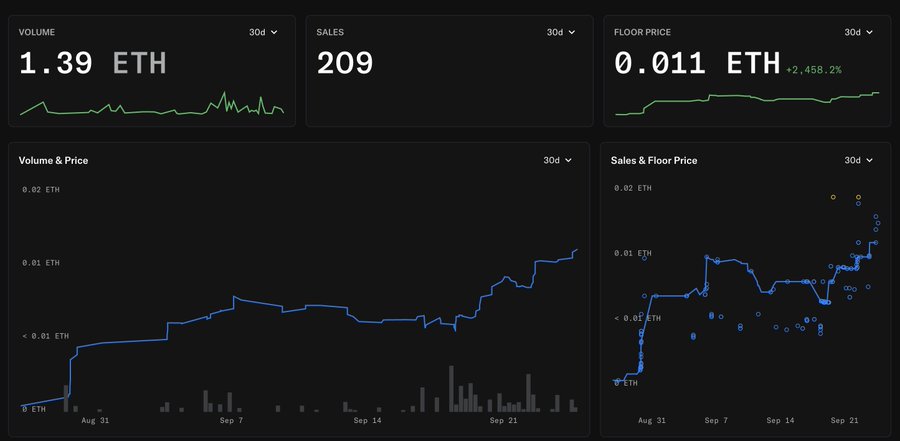
Task: Click the 0 ETH label on Volume & Price chart
Action: 33,409
